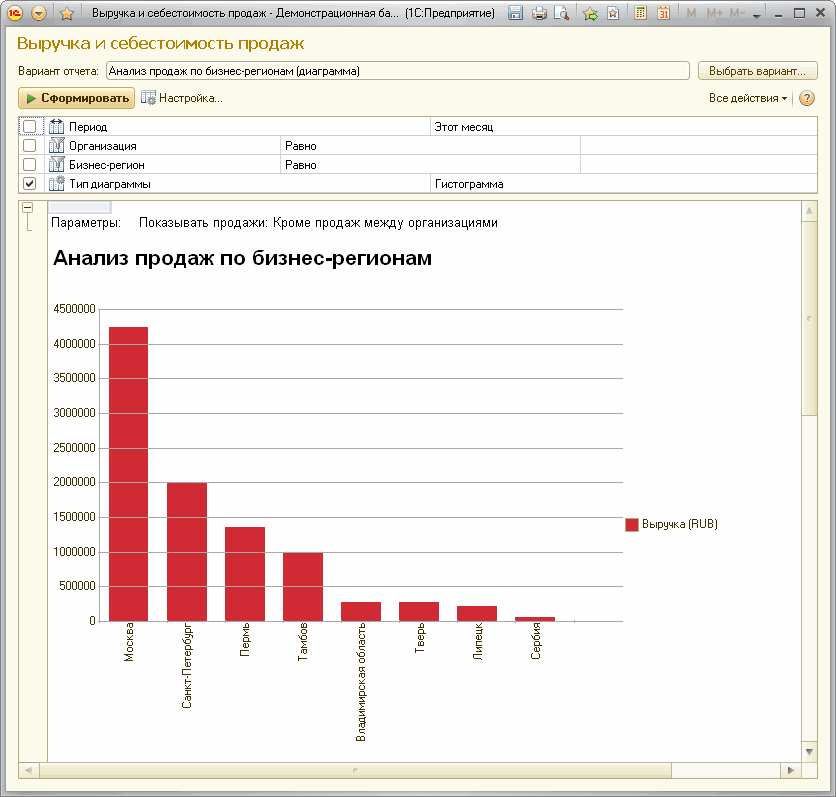The height and width of the screenshot is (797, 836).
Task: Open the calculator icon
Action: (x=640, y=14)
